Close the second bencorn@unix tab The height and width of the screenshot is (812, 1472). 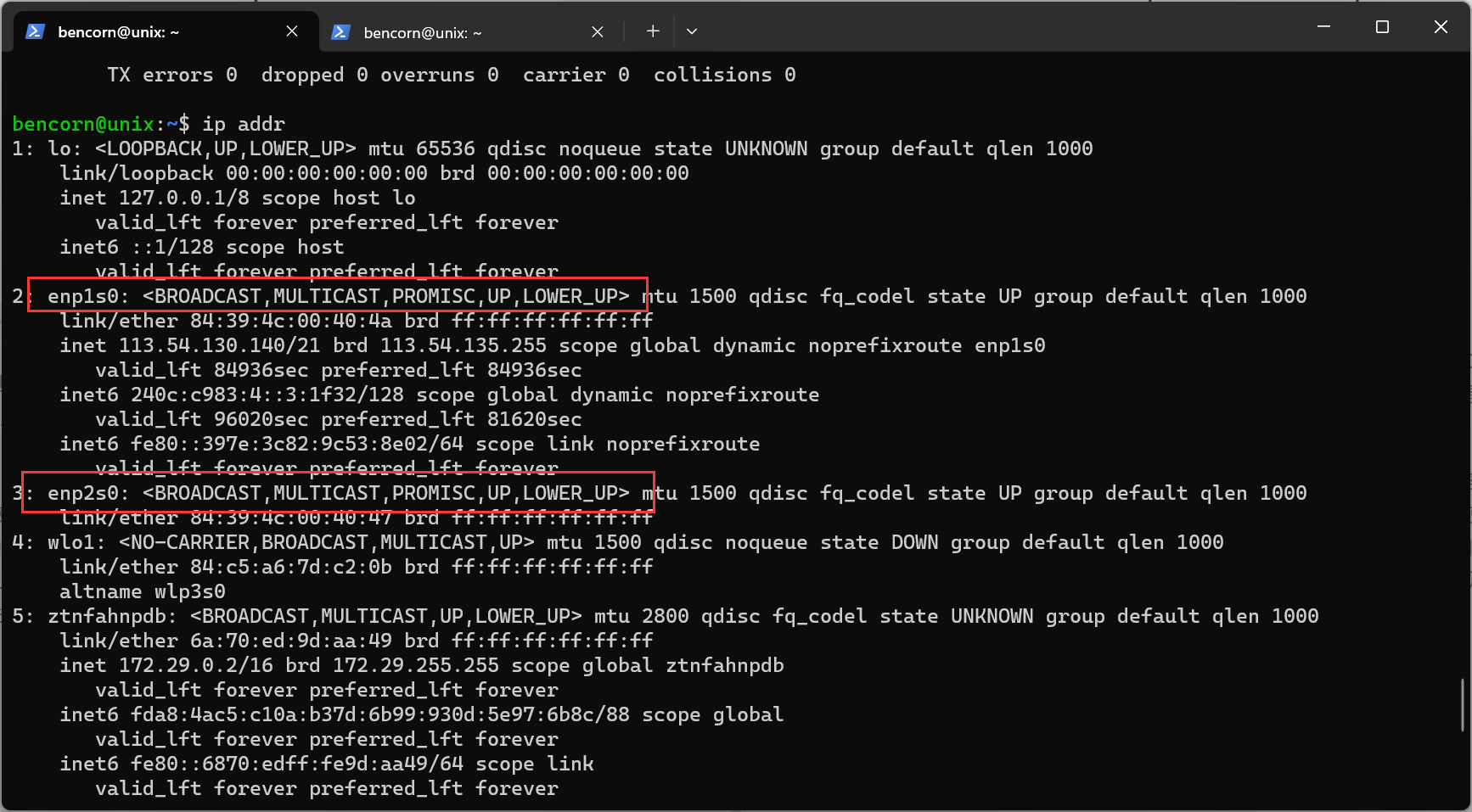597,31
